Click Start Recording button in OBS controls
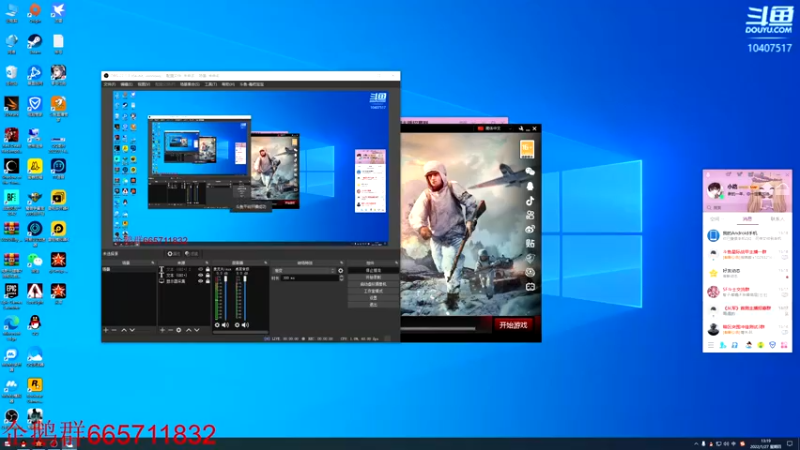 pos(373,277)
